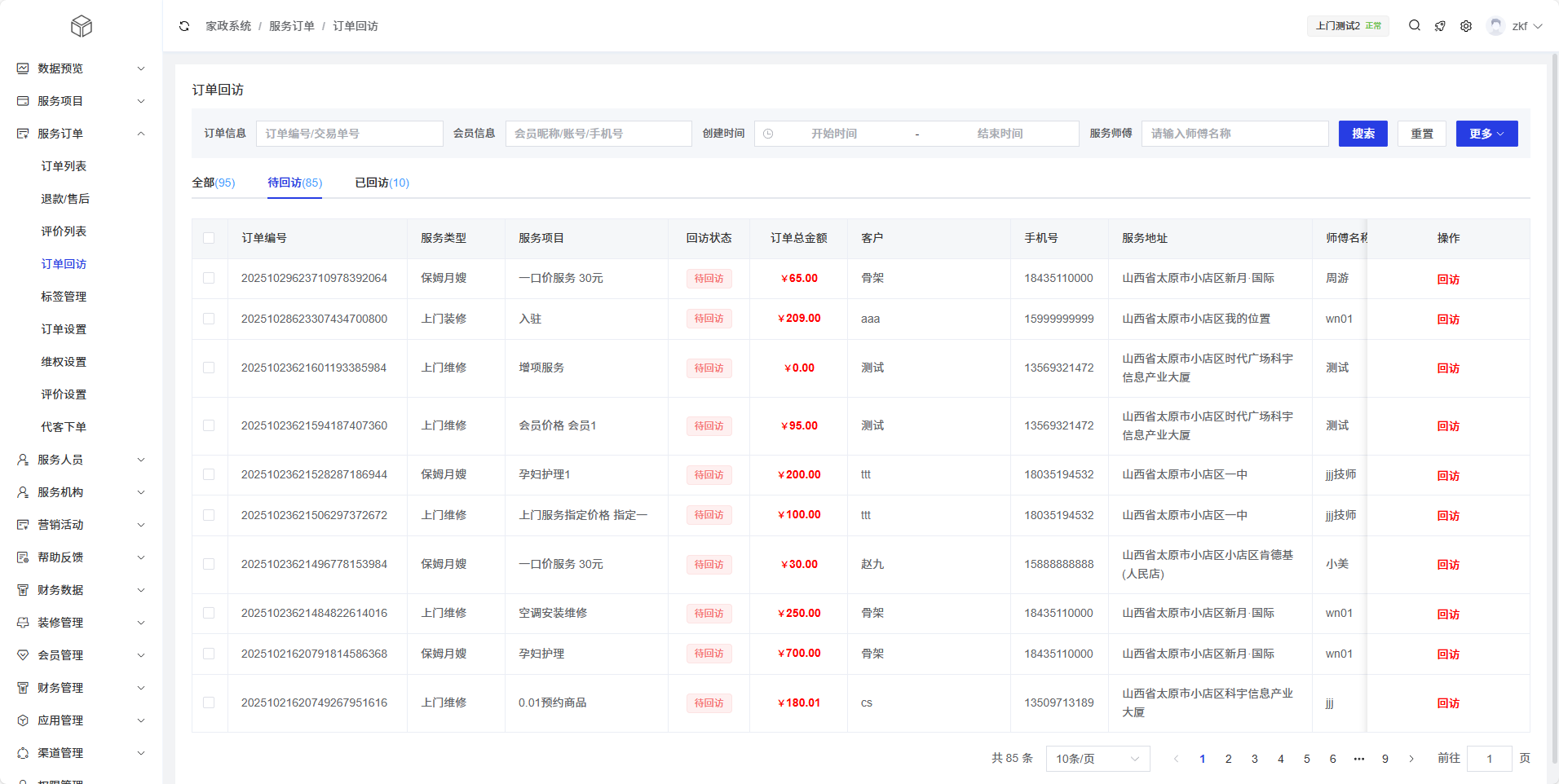Click the clock icon in date range field
The height and width of the screenshot is (784, 1559).
pos(768,134)
